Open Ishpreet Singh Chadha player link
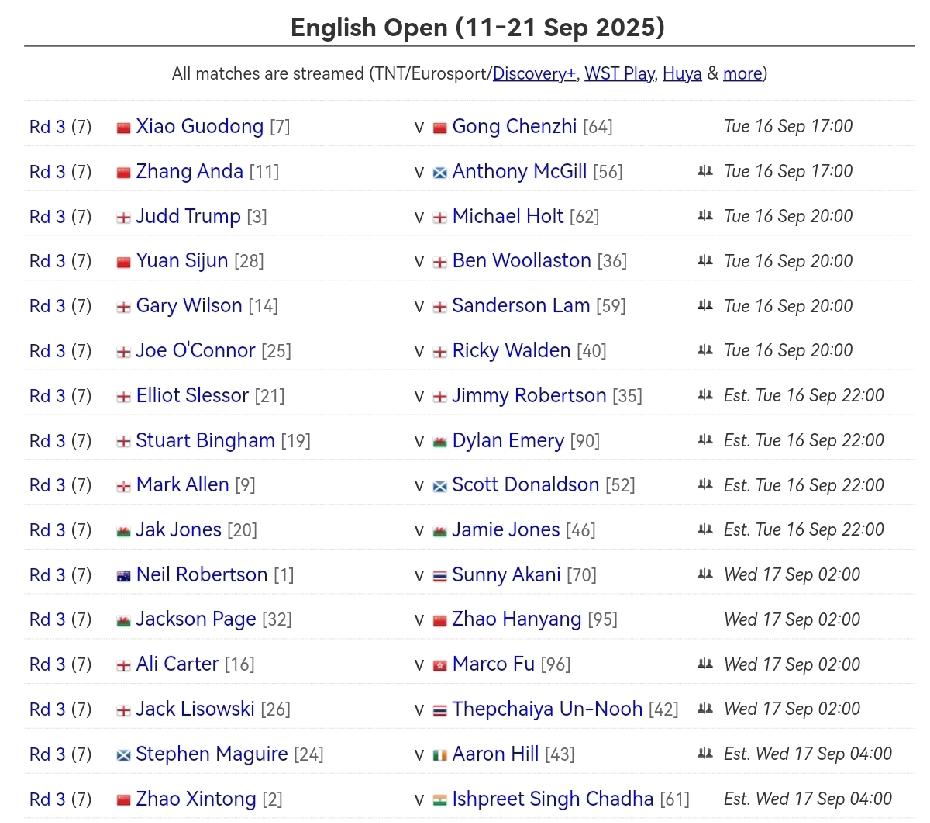The height and width of the screenshot is (823, 930). [x=553, y=799]
